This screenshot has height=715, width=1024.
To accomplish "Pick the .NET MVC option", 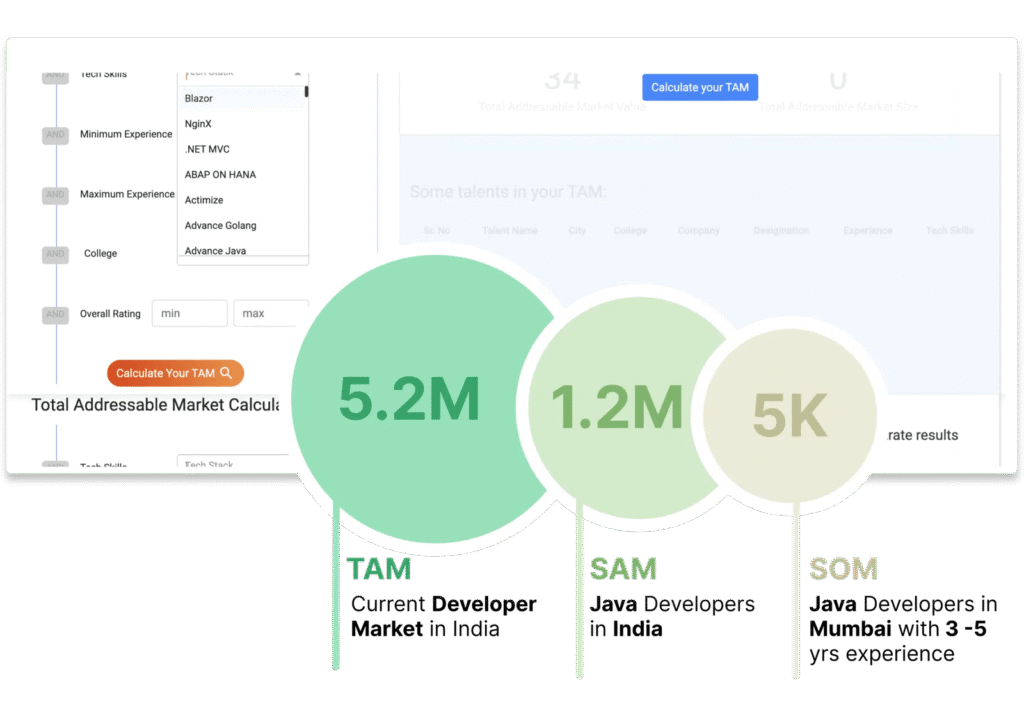I will click(207, 149).
